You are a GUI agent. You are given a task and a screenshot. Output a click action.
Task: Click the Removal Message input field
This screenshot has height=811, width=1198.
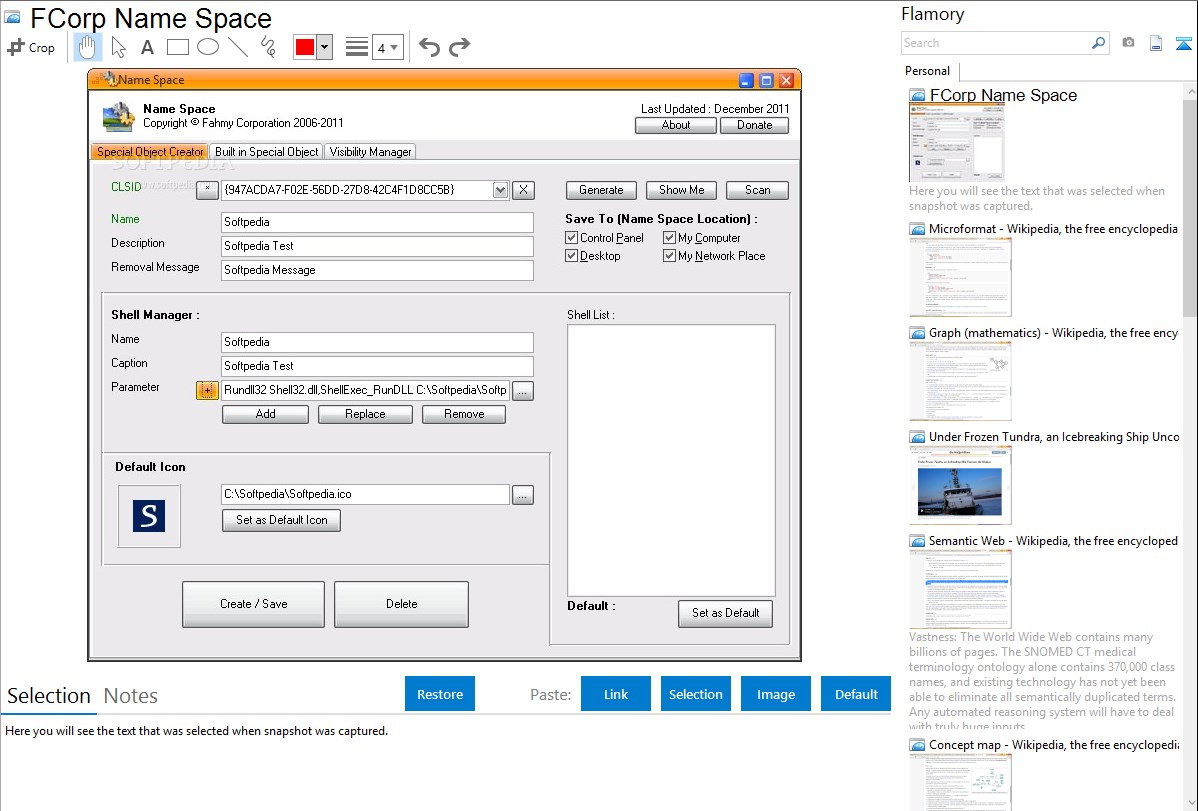pos(377,271)
